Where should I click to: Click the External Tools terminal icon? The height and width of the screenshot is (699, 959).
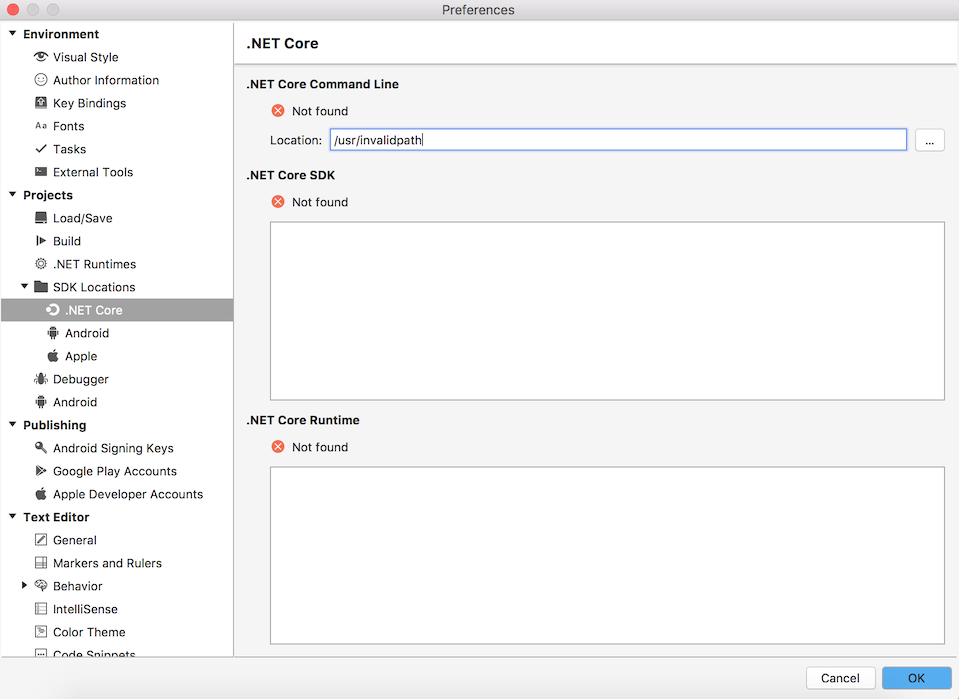coord(41,172)
